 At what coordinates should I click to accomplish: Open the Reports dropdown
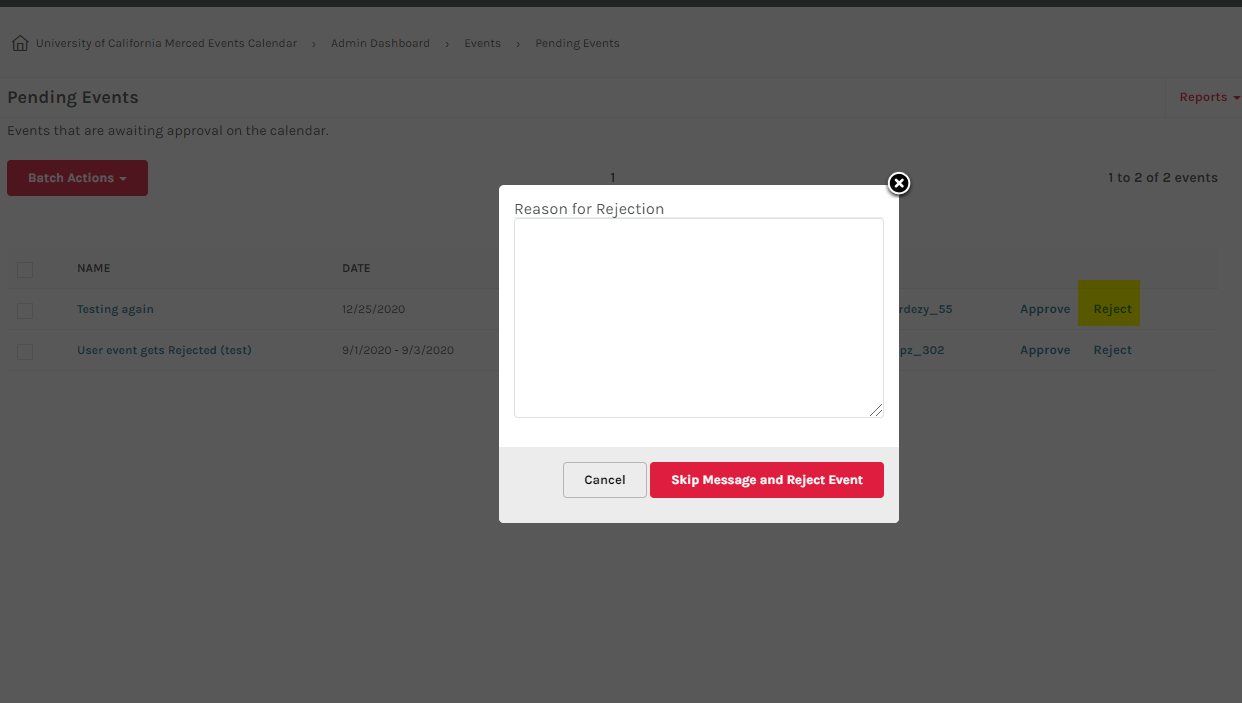pos(1209,97)
